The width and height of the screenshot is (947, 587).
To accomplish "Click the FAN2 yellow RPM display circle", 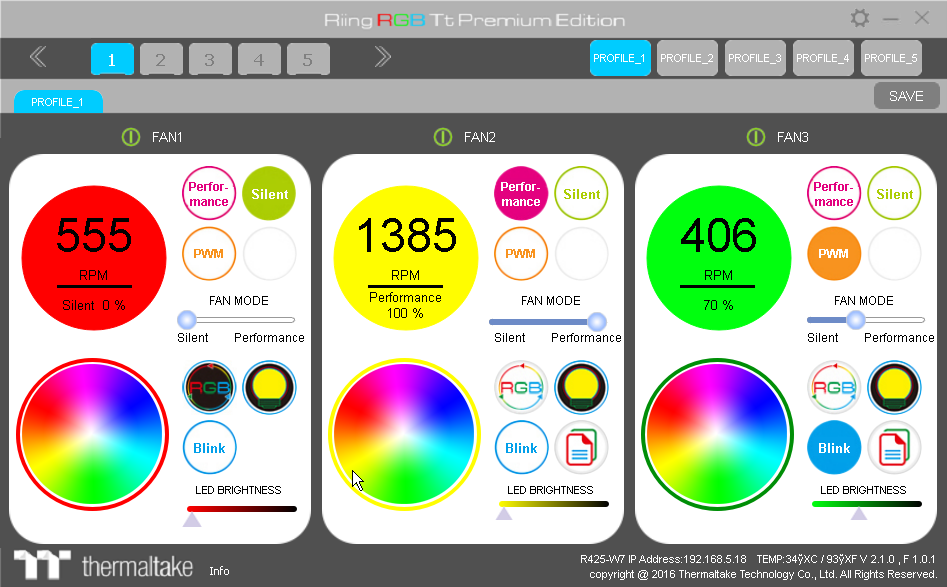I will [405, 258].
